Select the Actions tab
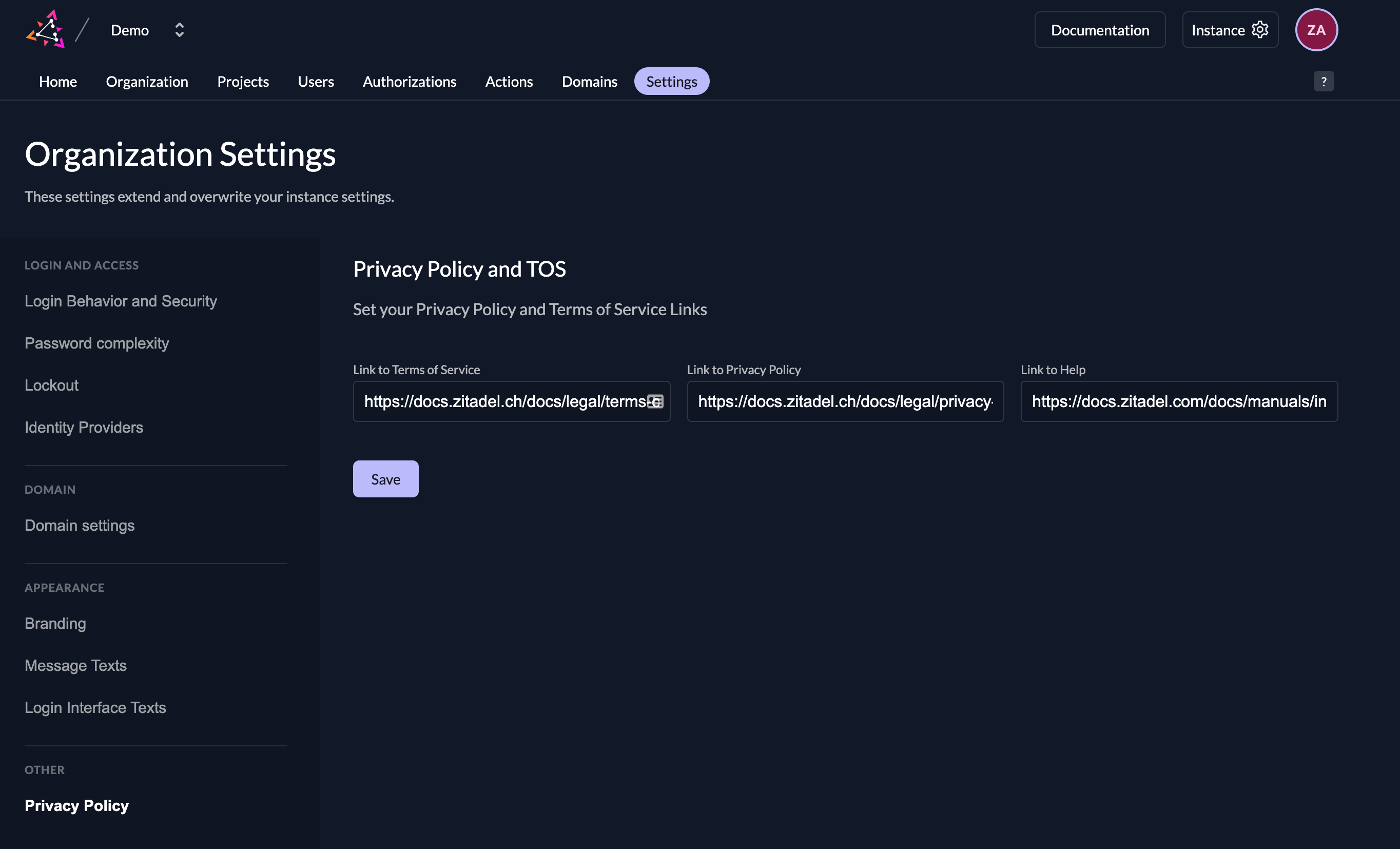 coord(509,81)
